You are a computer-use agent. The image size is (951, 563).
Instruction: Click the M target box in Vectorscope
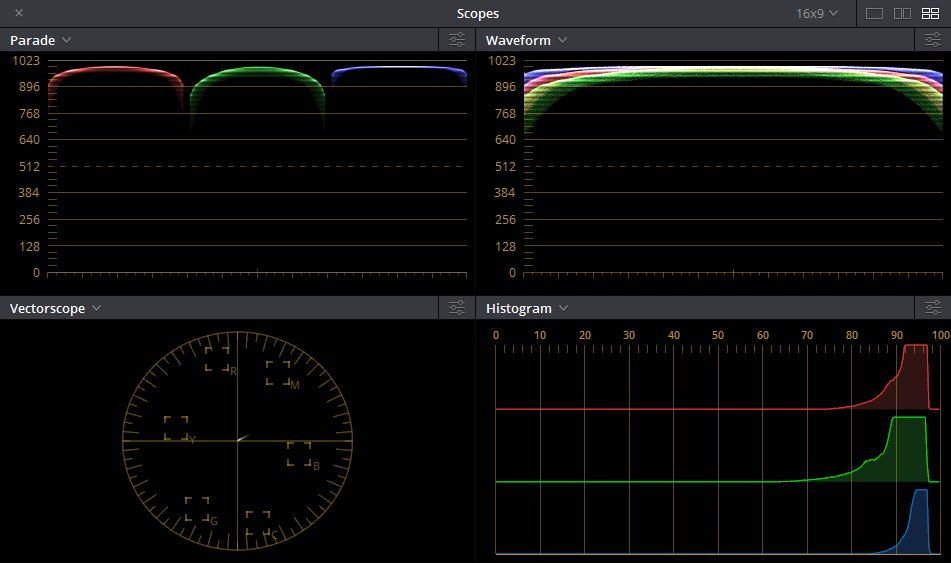click(x=278, y=373)
